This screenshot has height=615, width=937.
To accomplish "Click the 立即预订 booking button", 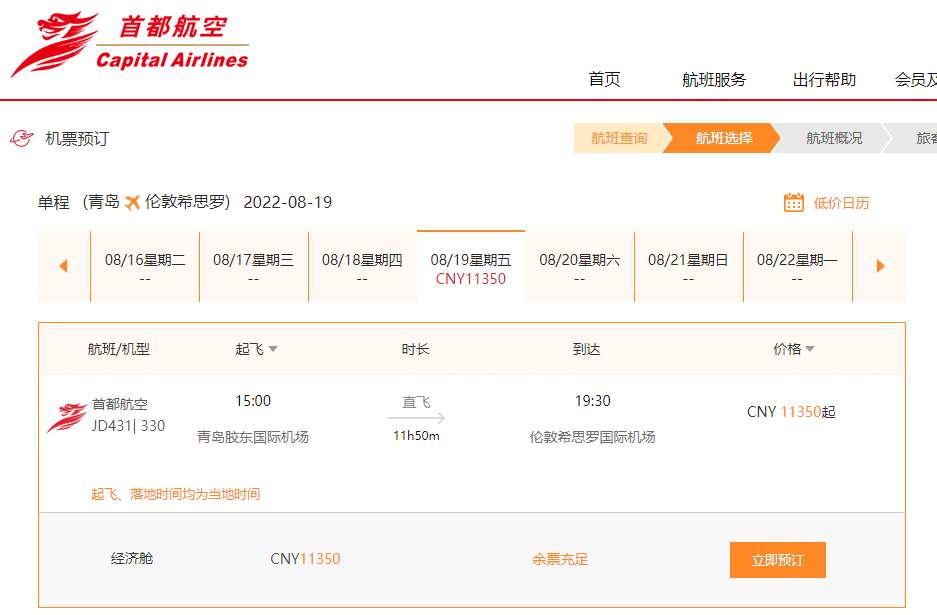I will click(x=777, y=560).
